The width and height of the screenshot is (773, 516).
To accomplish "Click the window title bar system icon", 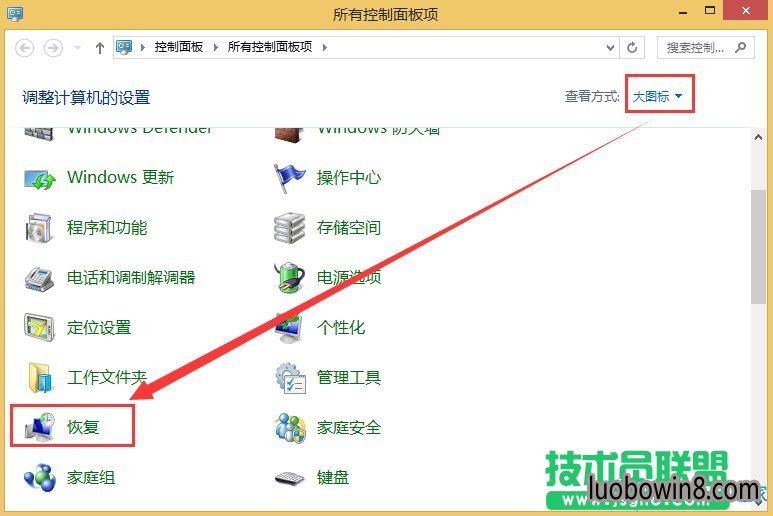I will coord(15,13).
